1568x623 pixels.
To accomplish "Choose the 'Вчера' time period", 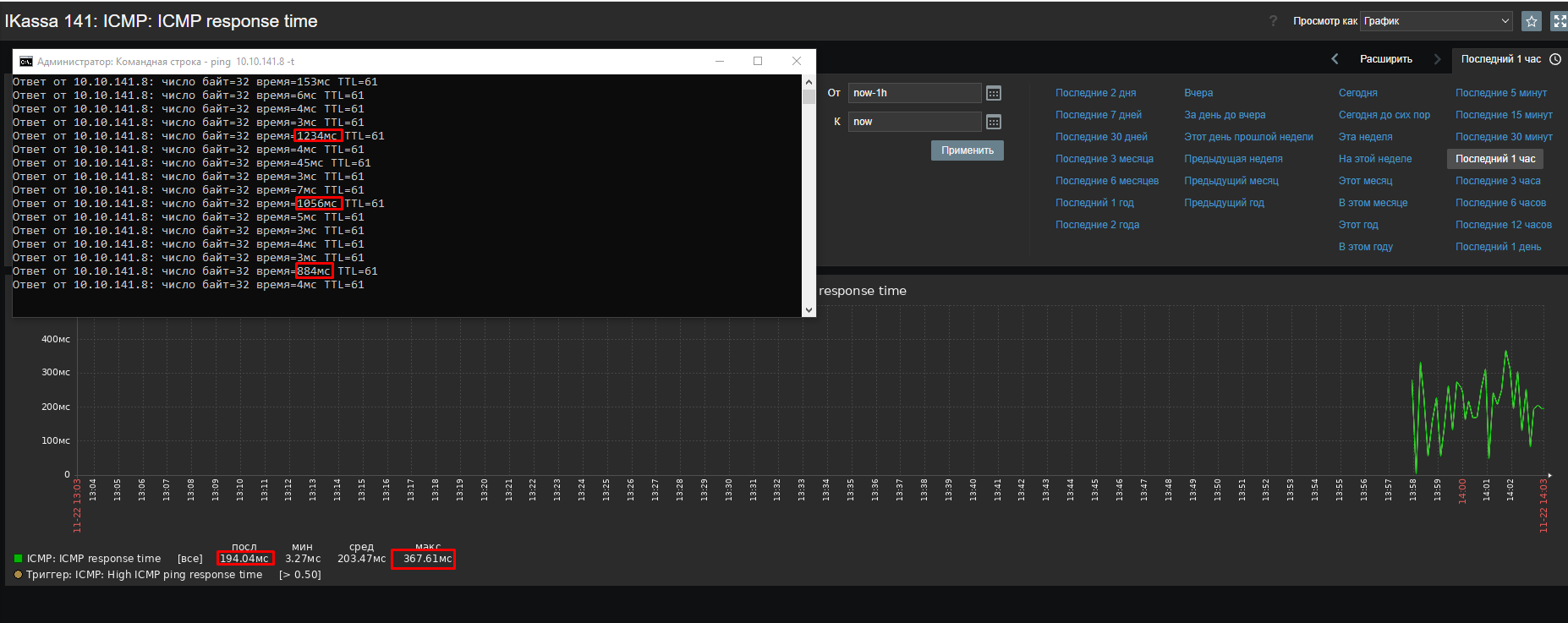I will pos(1198,93).
